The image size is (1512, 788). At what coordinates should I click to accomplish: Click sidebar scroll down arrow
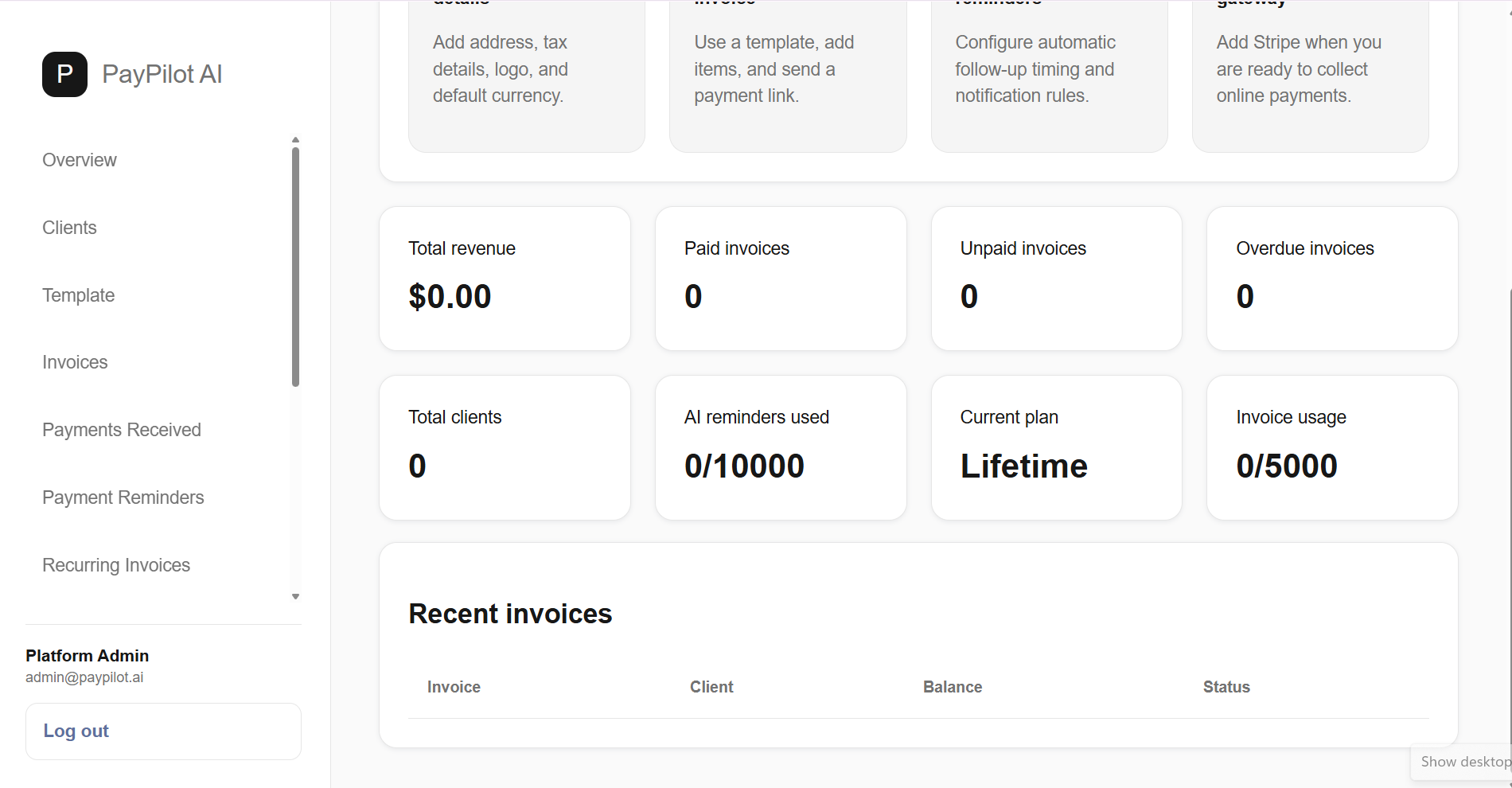[x=295, y=596]
